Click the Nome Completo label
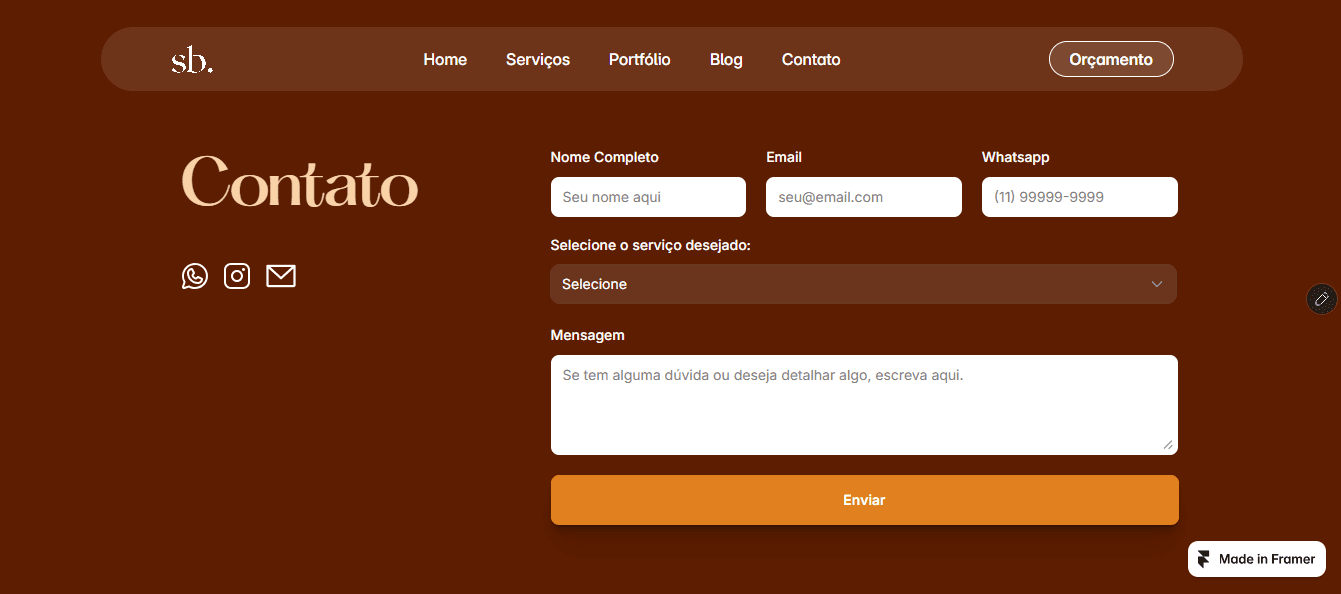1341x594 pixels. point(605,157)
